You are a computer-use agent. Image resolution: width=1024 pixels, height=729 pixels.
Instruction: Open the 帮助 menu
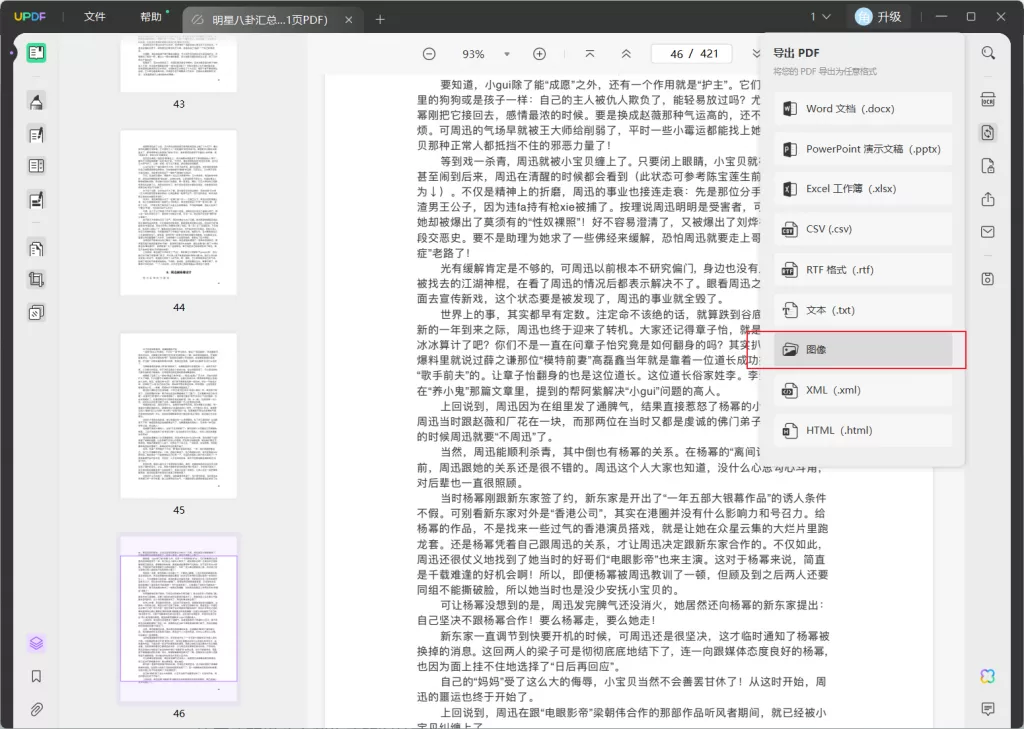point(151,17)
